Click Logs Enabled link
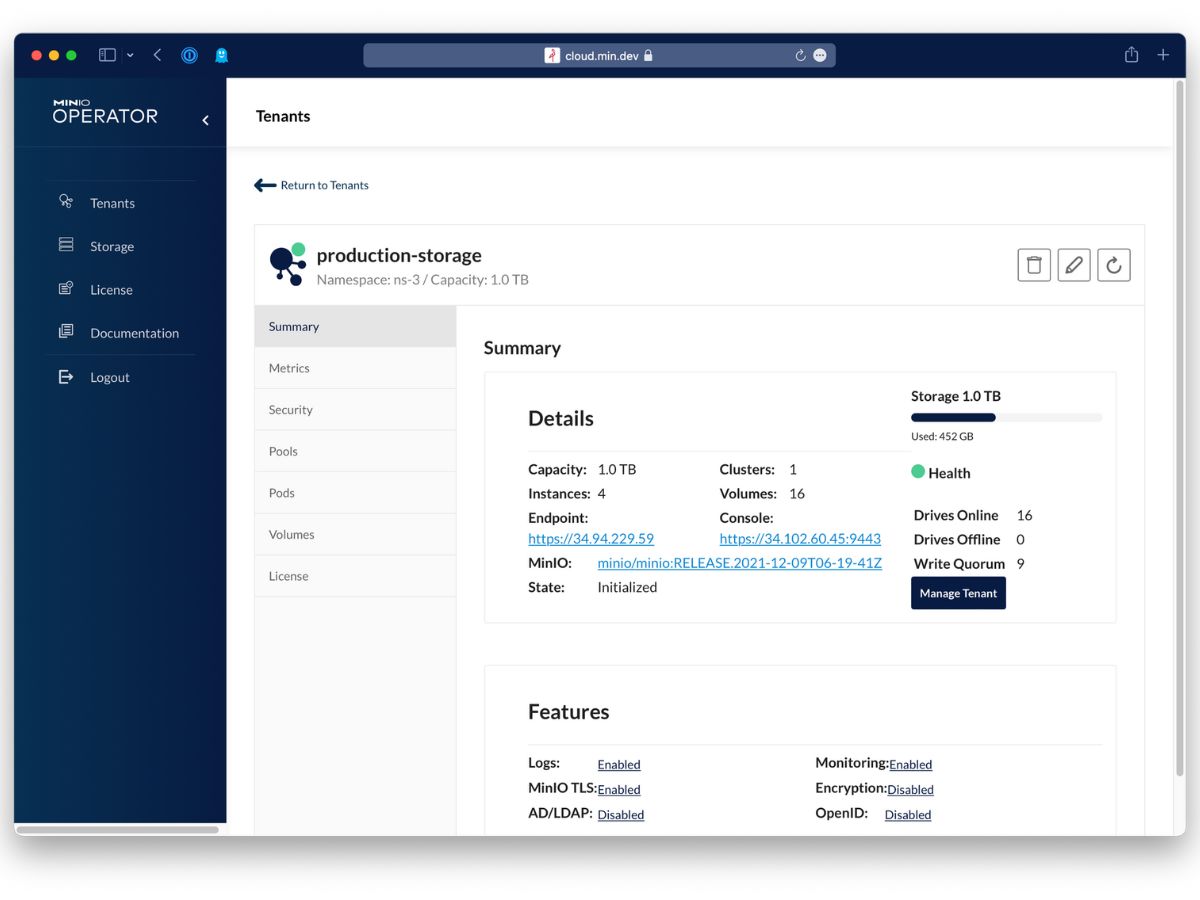Screen dimensions: 1200x900 point(619,764)
